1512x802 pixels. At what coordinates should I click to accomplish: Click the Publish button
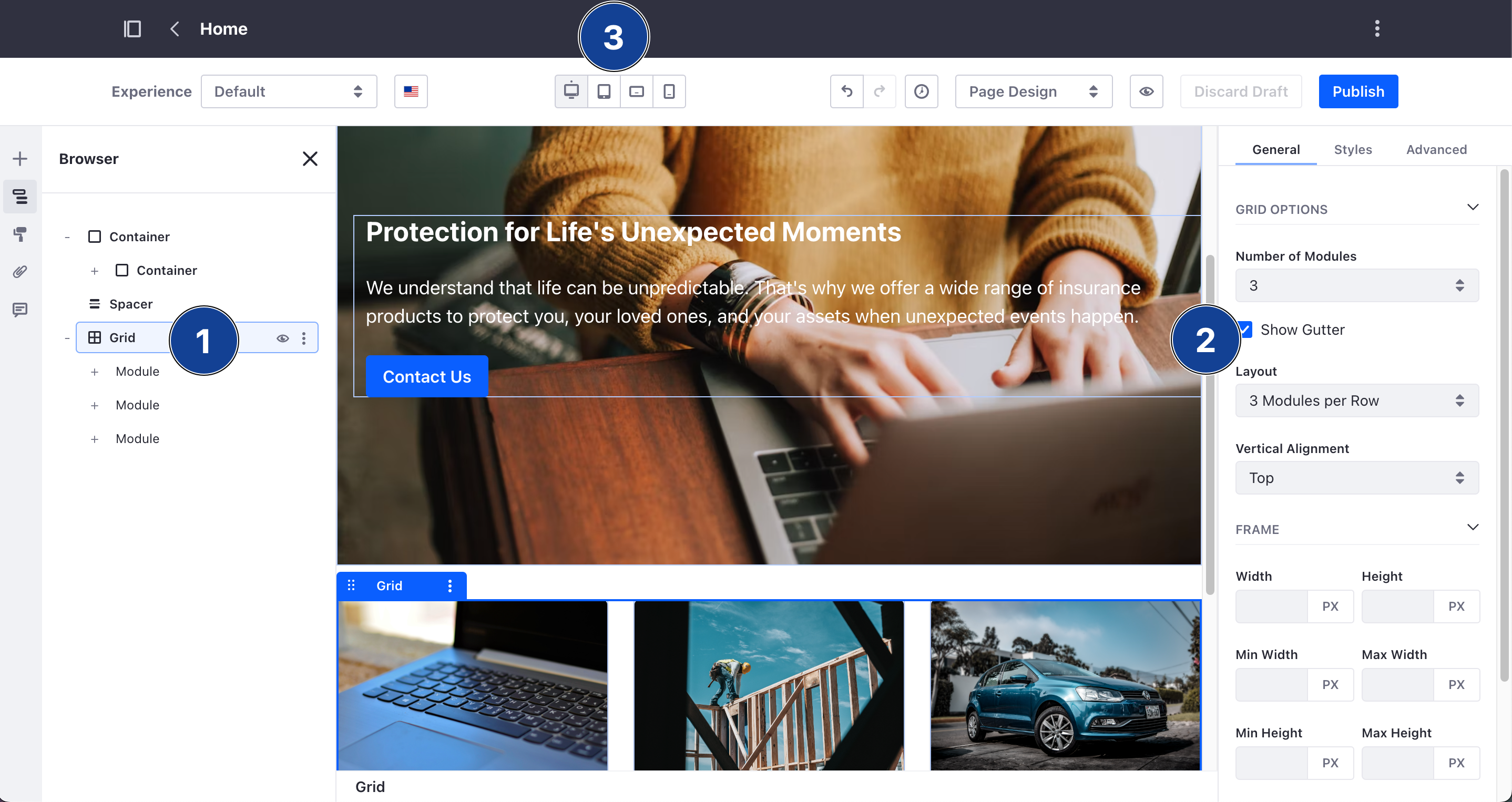(x=1358, y=91)
